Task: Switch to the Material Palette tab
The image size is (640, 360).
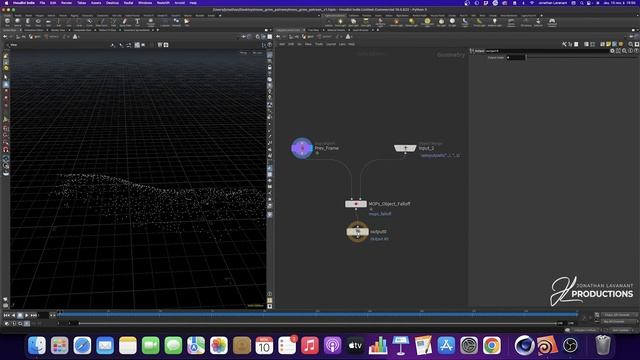Action: pyautogui.click(x=336, y=30)
